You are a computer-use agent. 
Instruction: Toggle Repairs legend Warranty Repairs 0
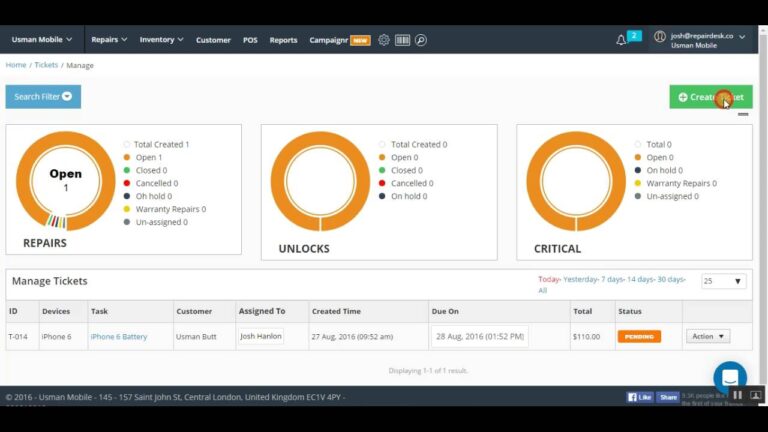(165, 209)
